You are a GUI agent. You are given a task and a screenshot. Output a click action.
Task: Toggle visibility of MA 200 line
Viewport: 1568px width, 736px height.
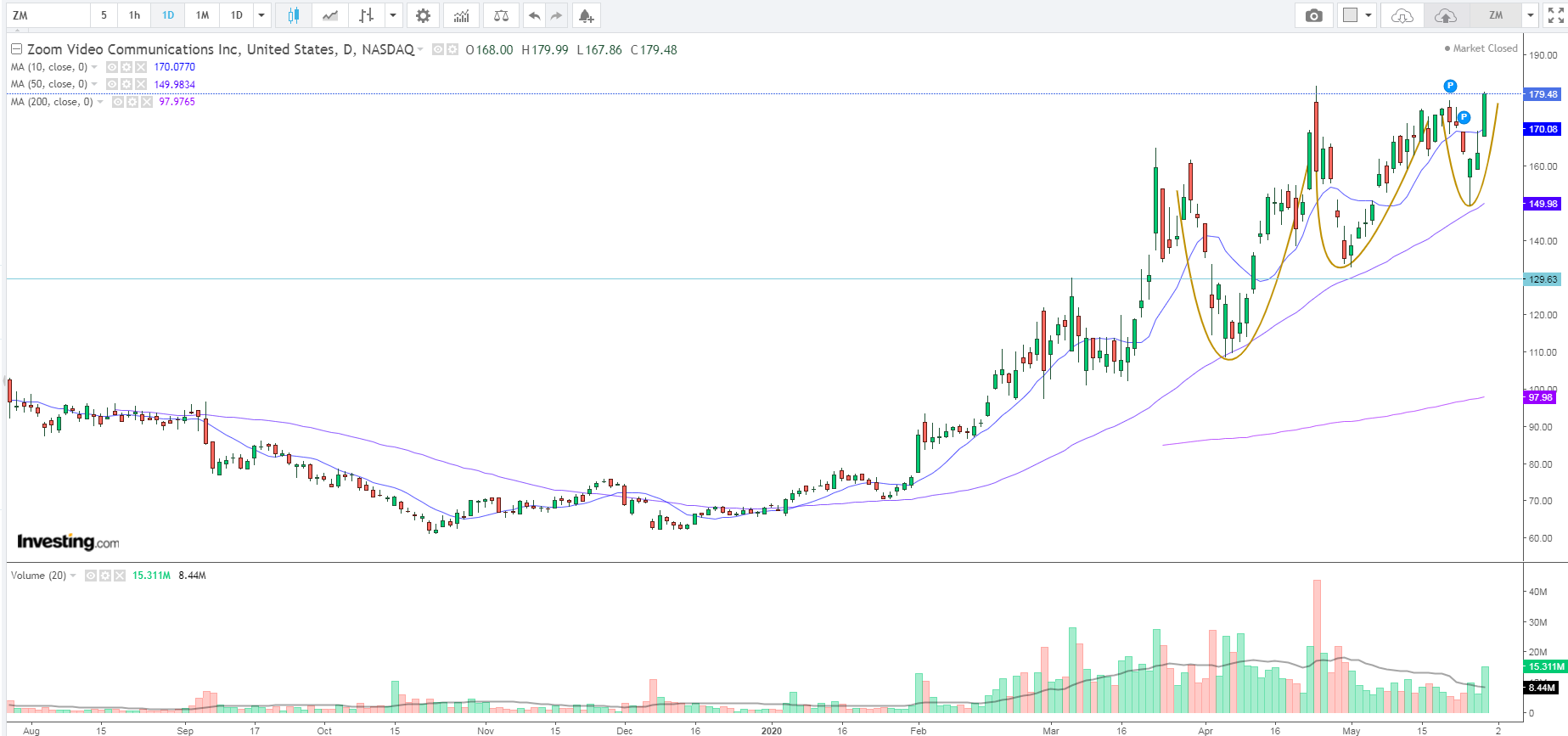tap(118, 102)
